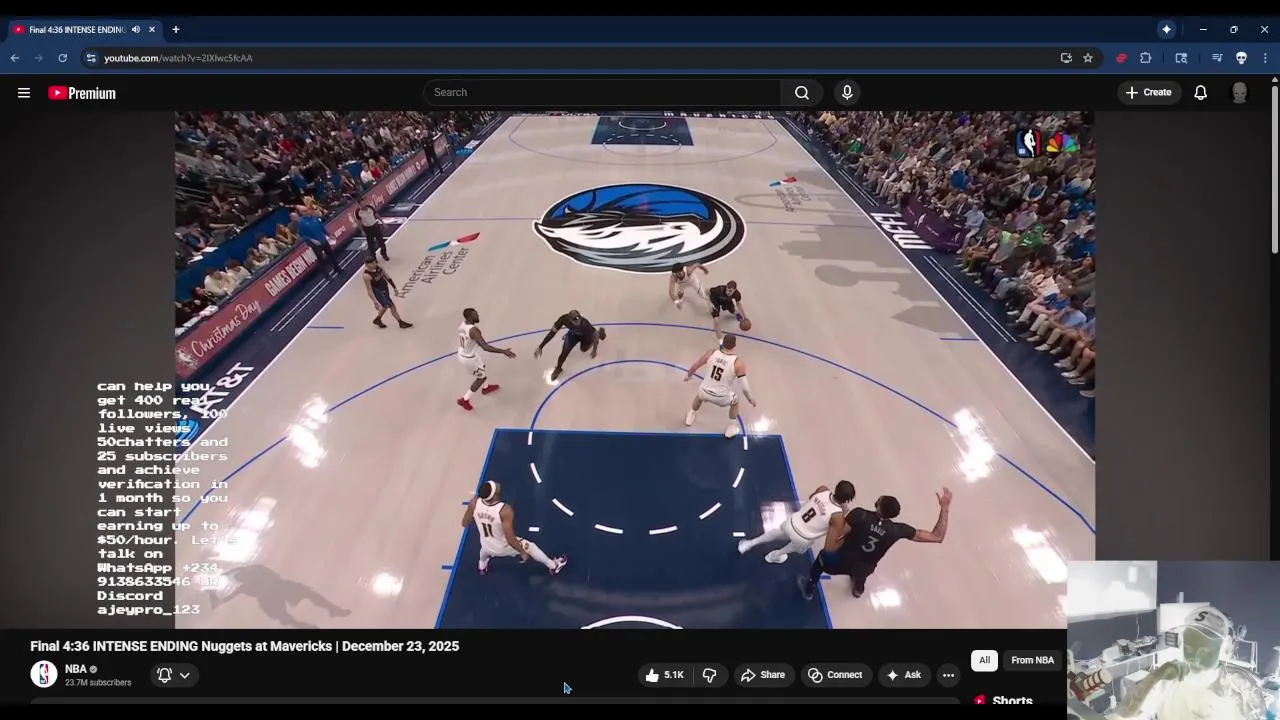Open the NBA channel avatar
Image resolution: width=1280 pixels, height=720 pixels.
[44, 675]
